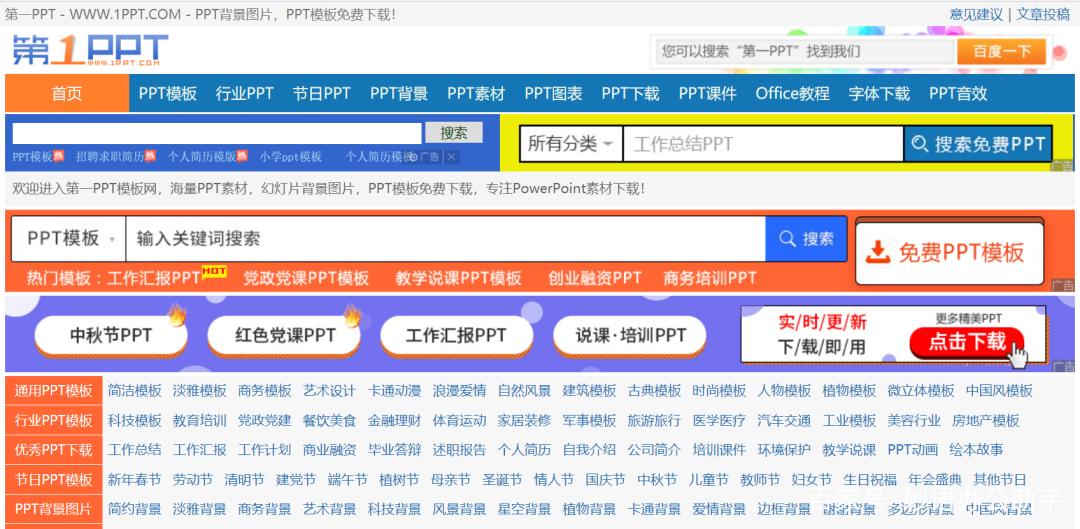Image resolution: width=1080 pixels, height=529 pixels.
Task: Select the 通用PPT模板 category
Action: click(54, 391)
